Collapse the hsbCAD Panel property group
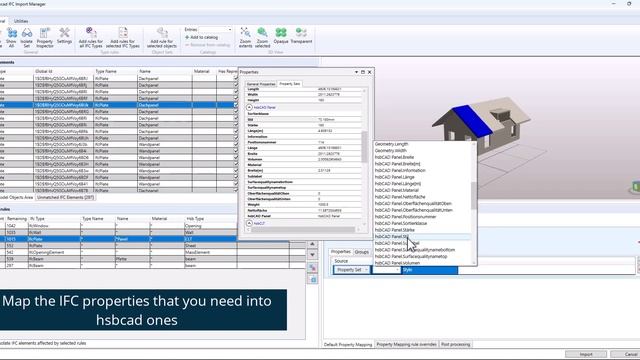The height and width of the screenshot is (360, 640). tap(249, 107)
